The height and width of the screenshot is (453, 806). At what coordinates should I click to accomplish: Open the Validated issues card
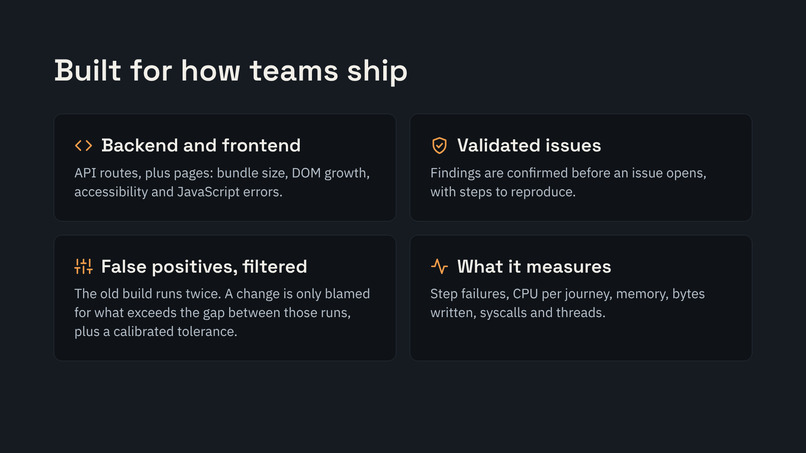coord(581,168)
